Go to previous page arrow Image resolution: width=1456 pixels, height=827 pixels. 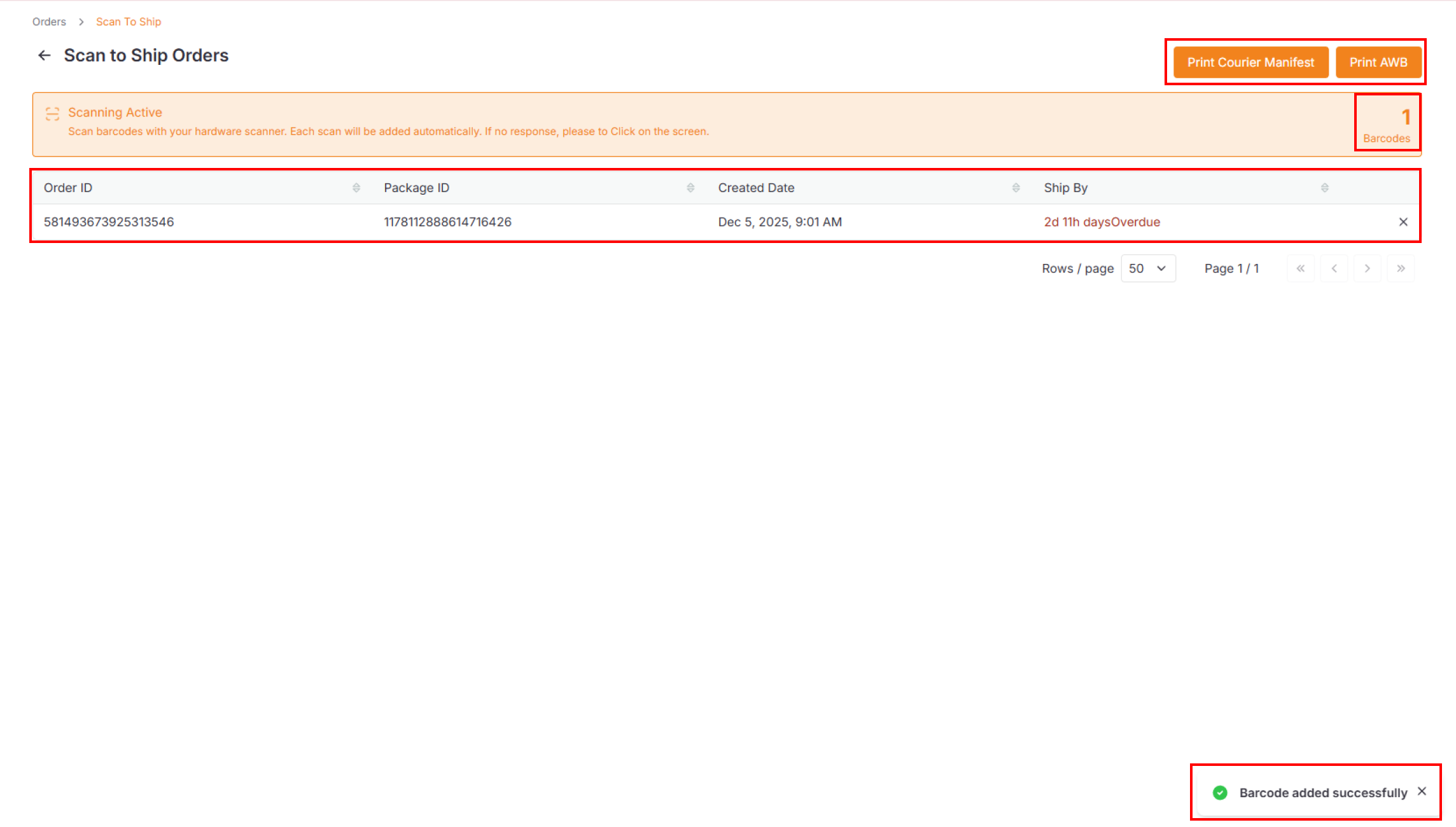[x=1334, y=268]
